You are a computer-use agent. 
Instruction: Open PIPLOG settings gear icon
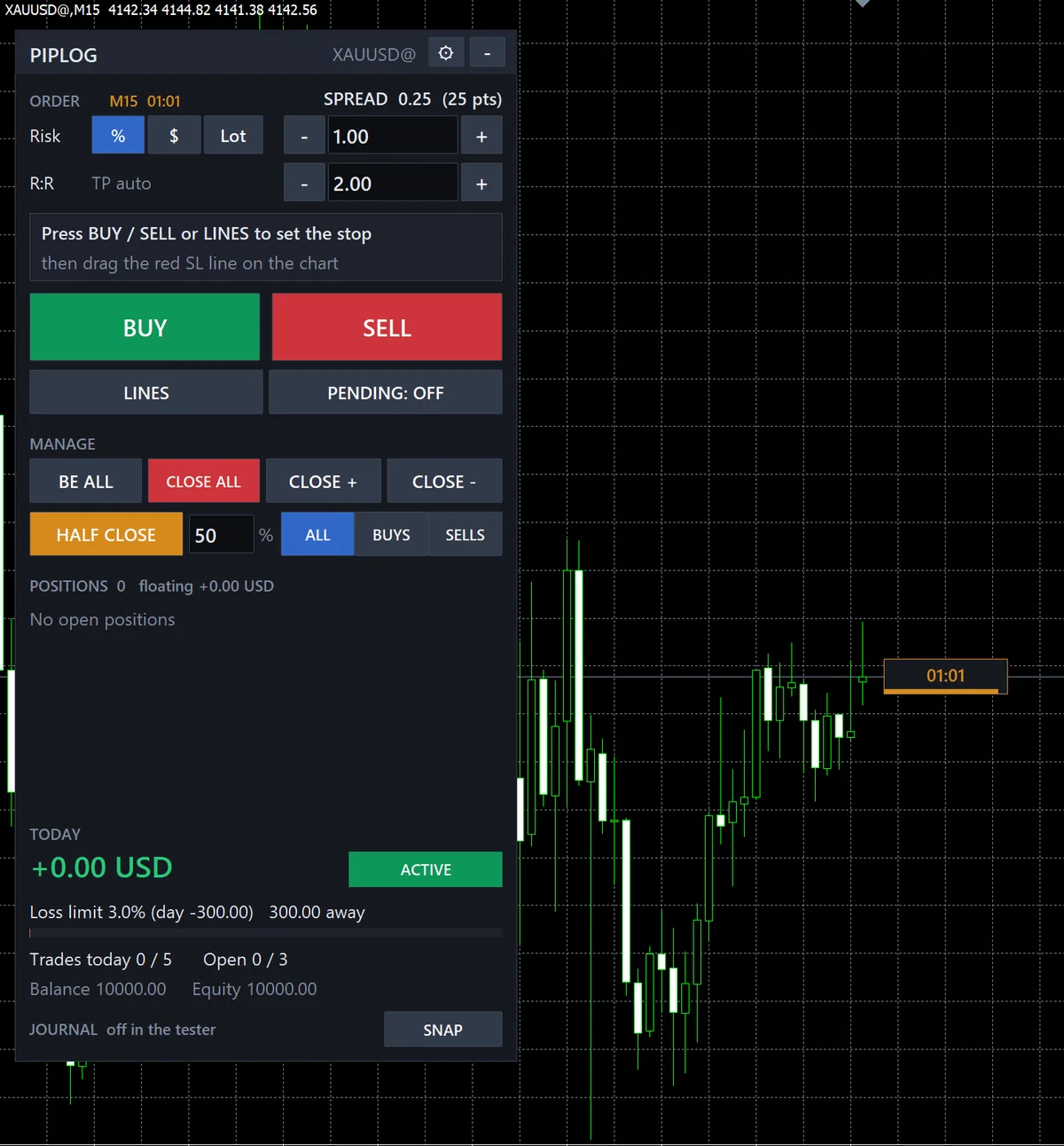(446, 52)
